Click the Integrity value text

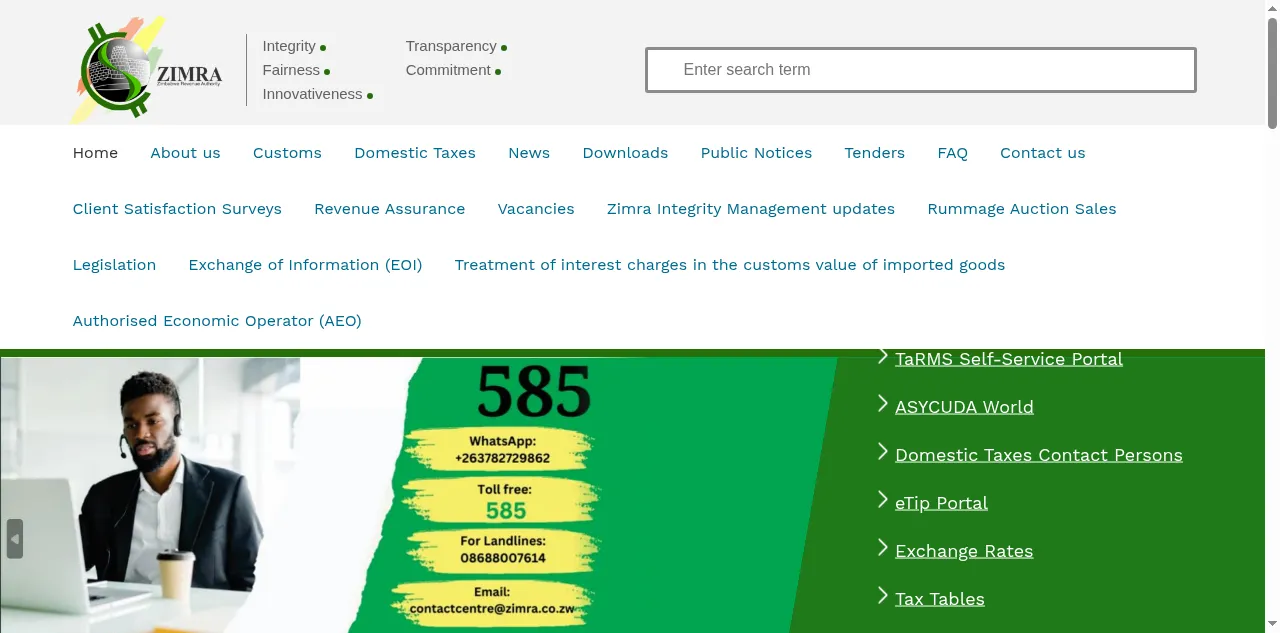pos(289,46)
